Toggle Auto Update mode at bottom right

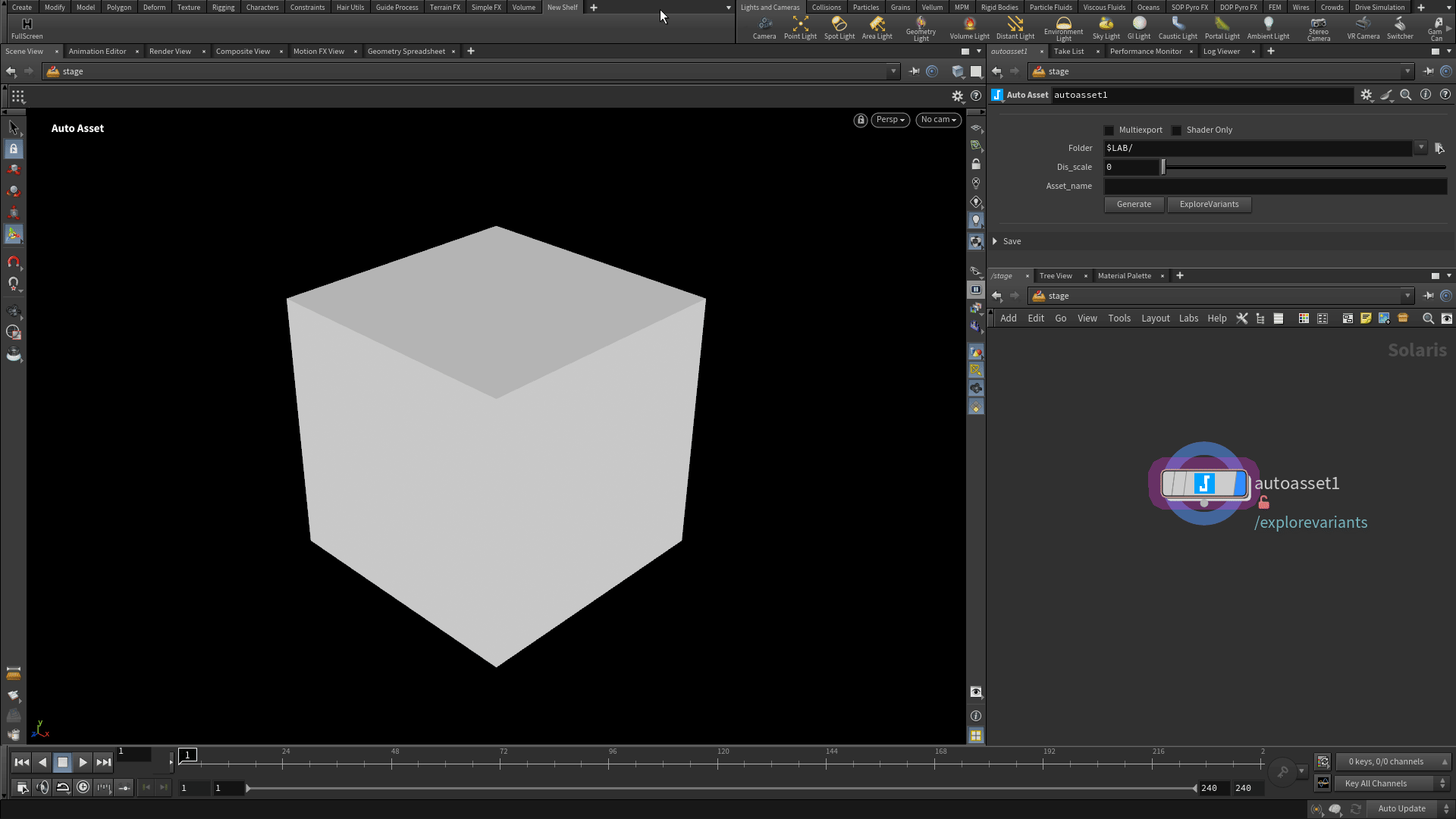coord(1401,808)
